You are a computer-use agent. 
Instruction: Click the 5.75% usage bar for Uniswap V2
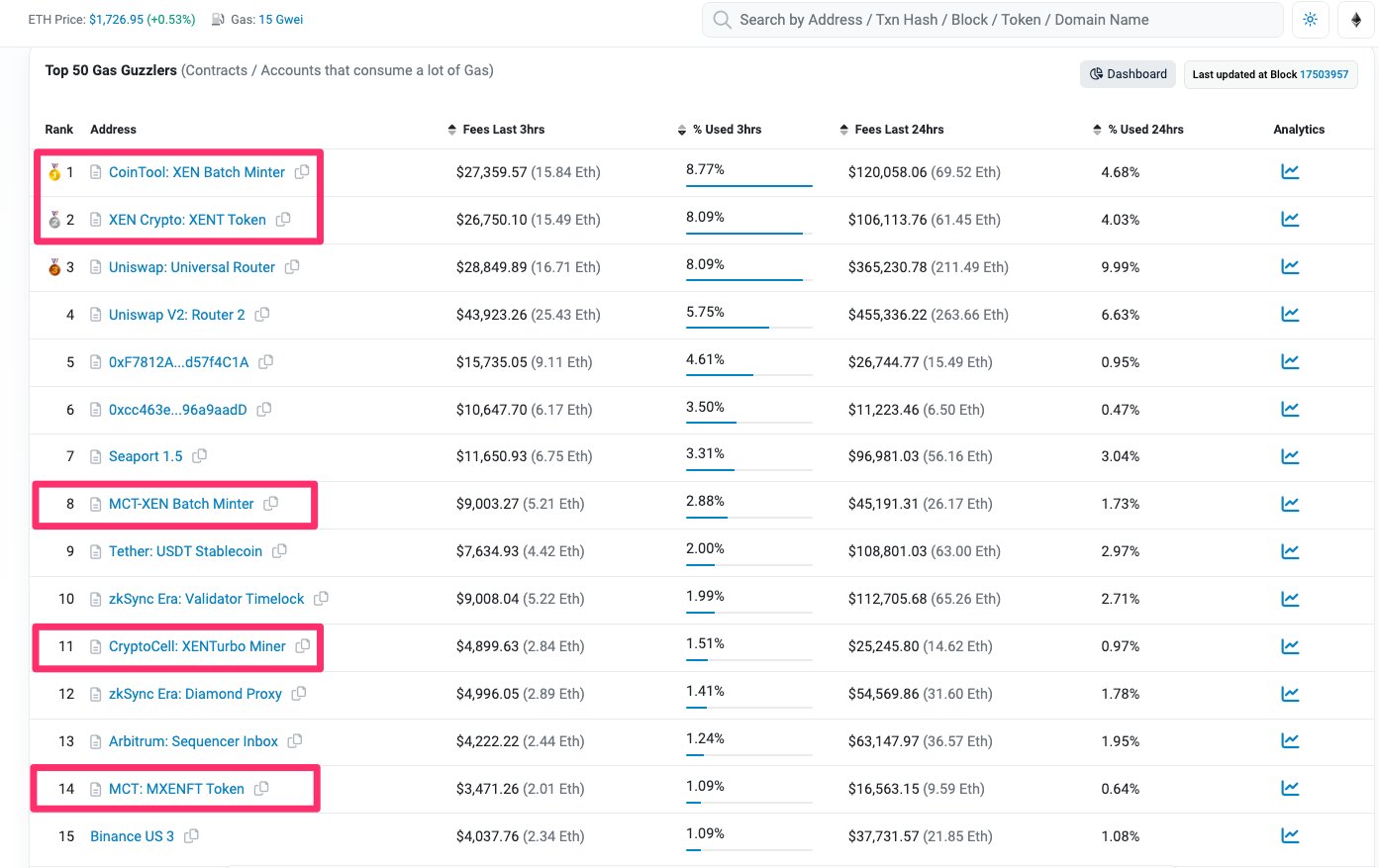(748, 327)
